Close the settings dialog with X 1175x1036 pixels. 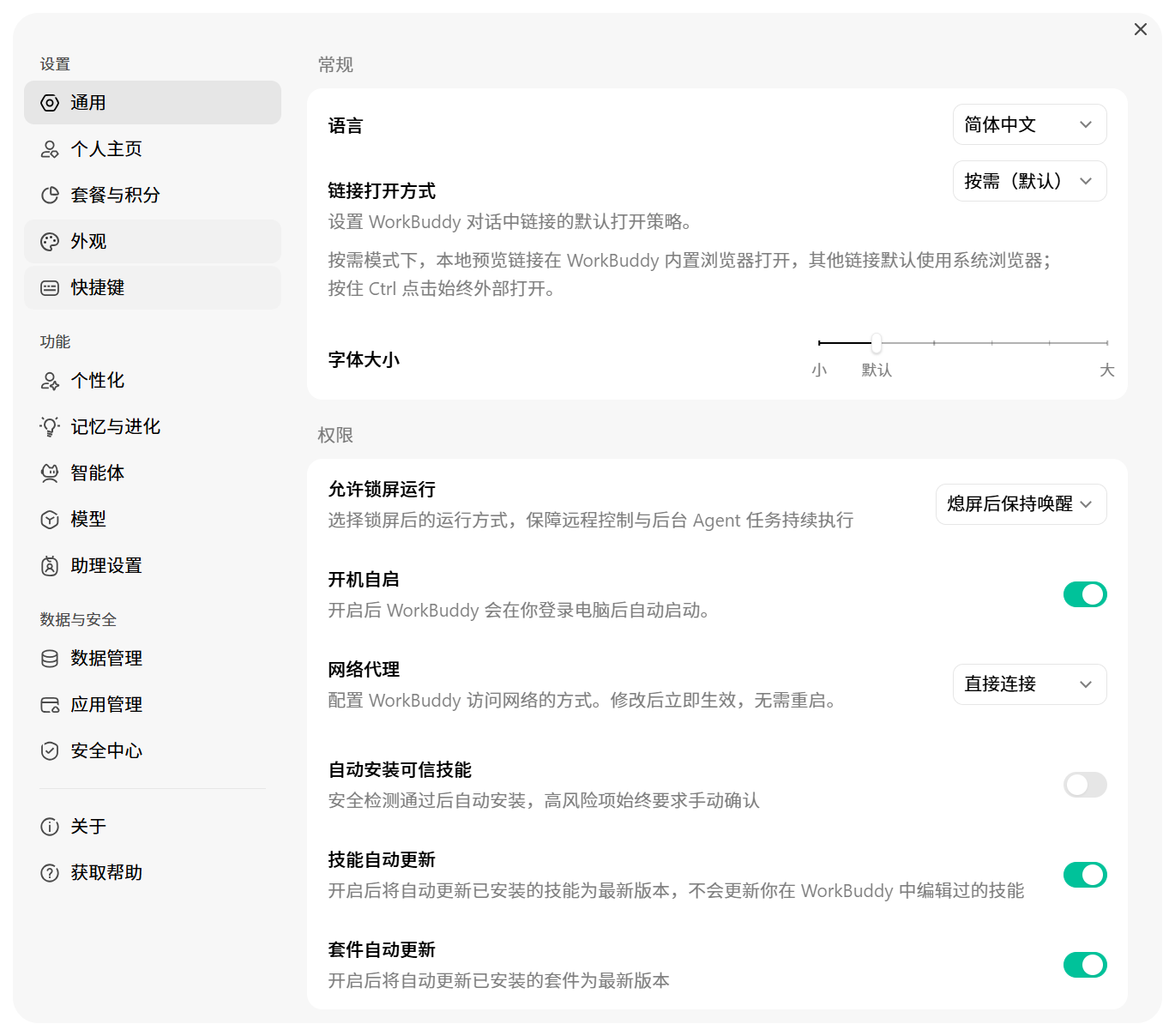click(1141, 29)
